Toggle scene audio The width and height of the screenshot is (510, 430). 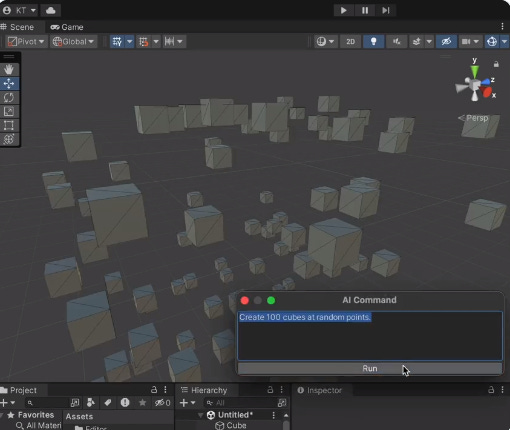(397, 42)
